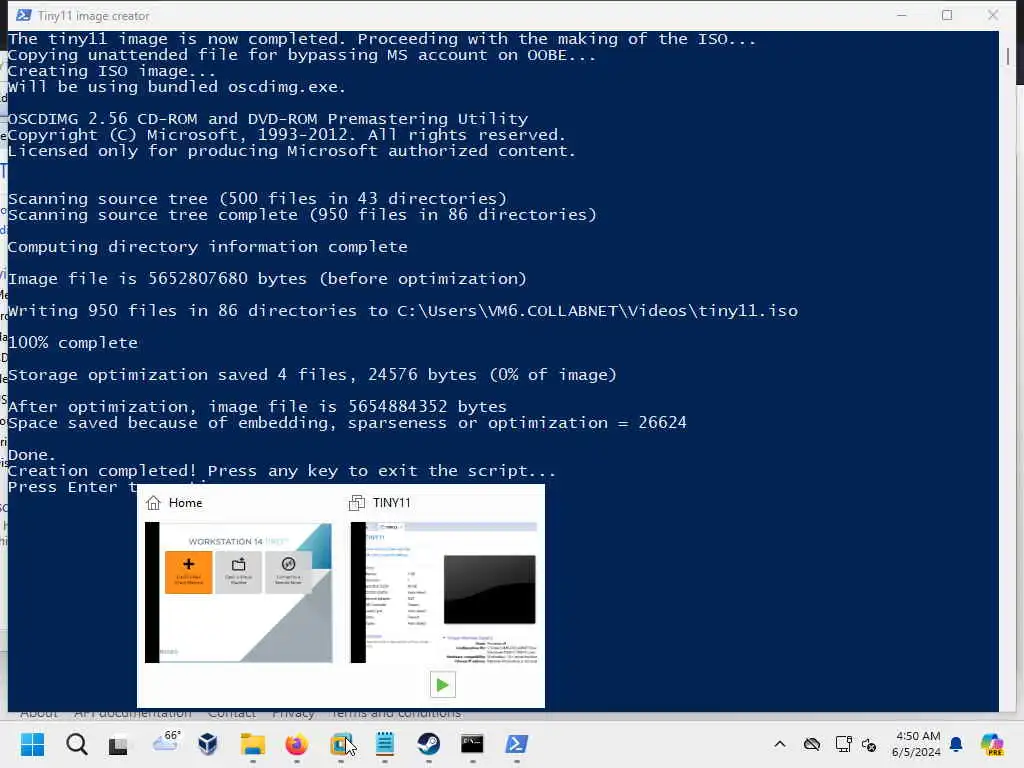This screenshot has height=768, width=1024.
Task: Click the PowerShell taskbar icon
Action: click(517, 744)
